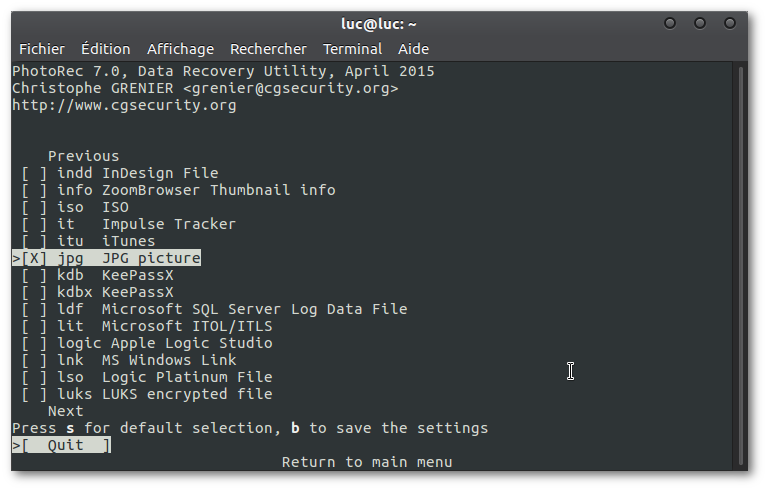The height and width of the screenshot is (490, 767).
Task: Open the Fichier menu
Action: (x=42, y=49)
